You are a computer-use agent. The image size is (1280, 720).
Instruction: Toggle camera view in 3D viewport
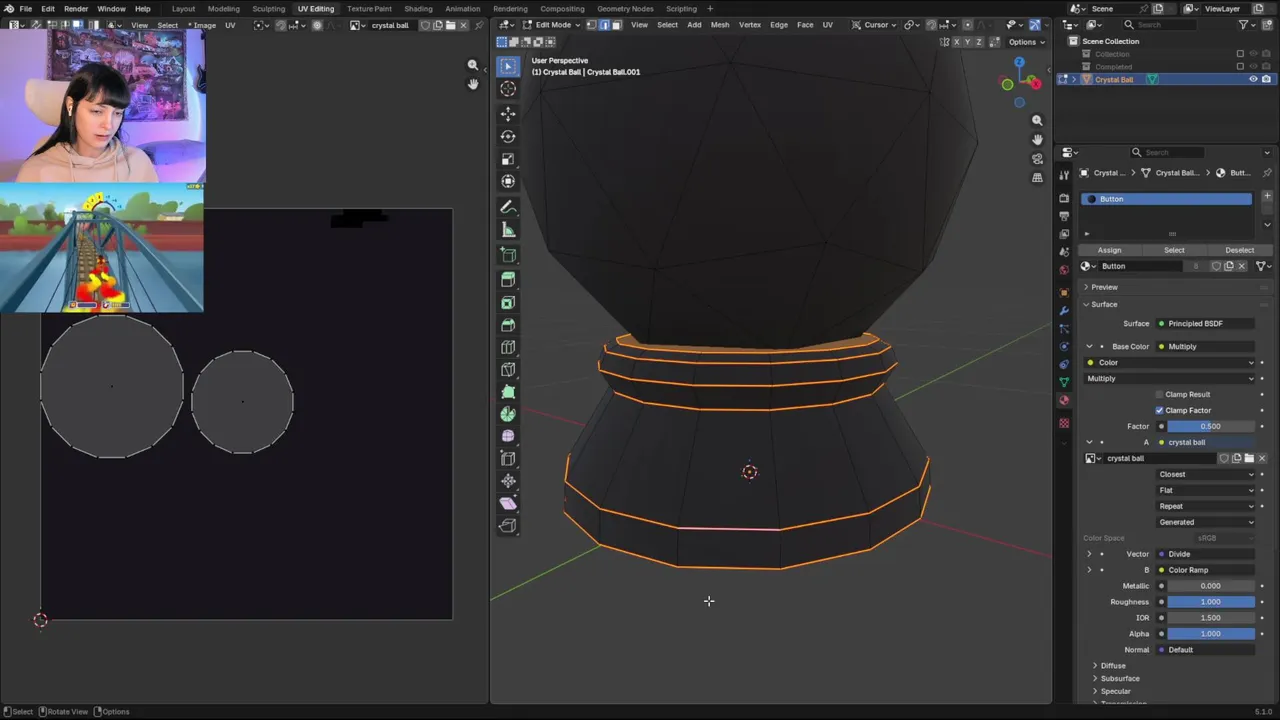click(x=1037, y=158)
